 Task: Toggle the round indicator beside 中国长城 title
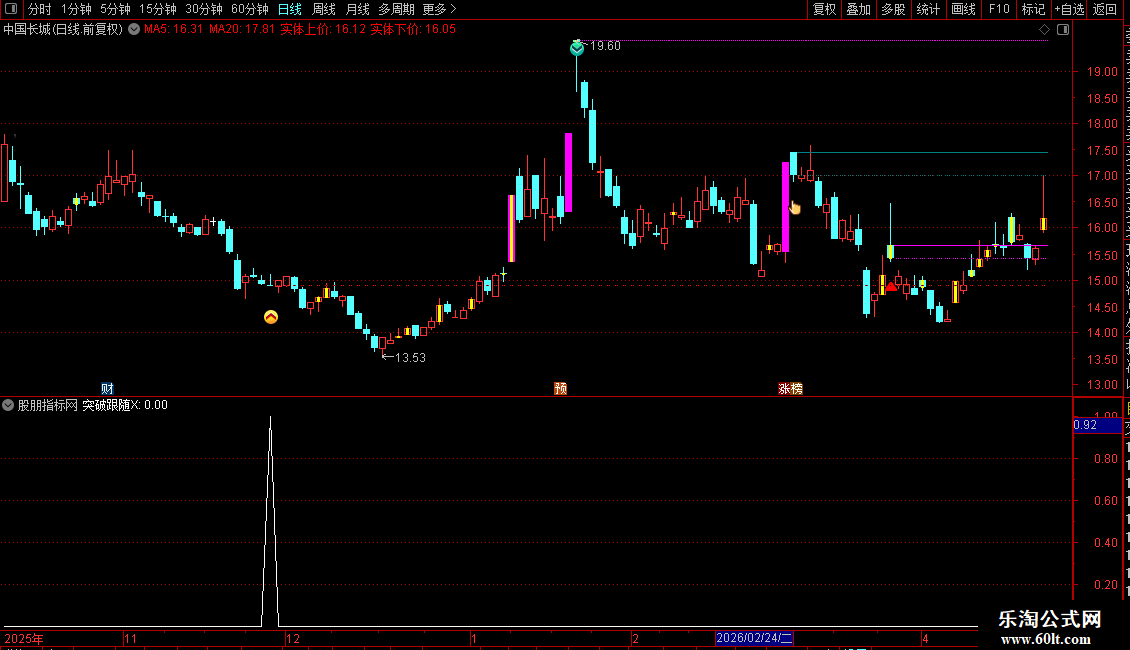click(x=134, y=30)
